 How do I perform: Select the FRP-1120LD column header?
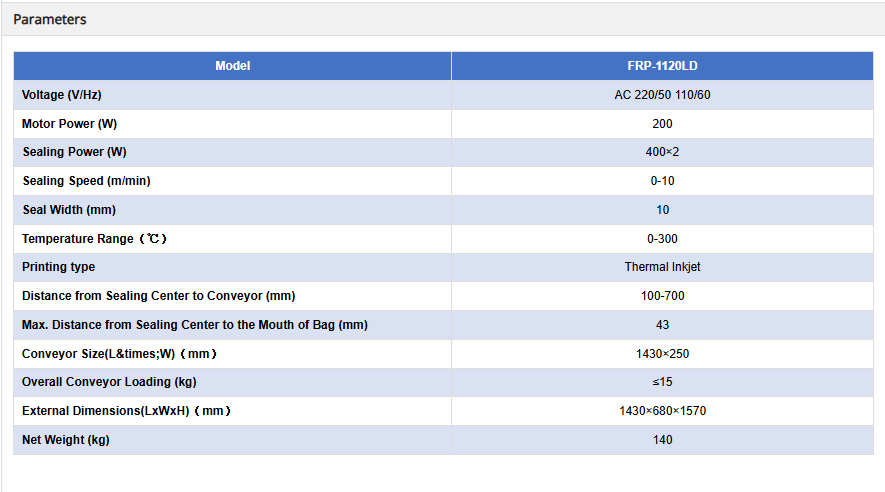pos(662,66)
